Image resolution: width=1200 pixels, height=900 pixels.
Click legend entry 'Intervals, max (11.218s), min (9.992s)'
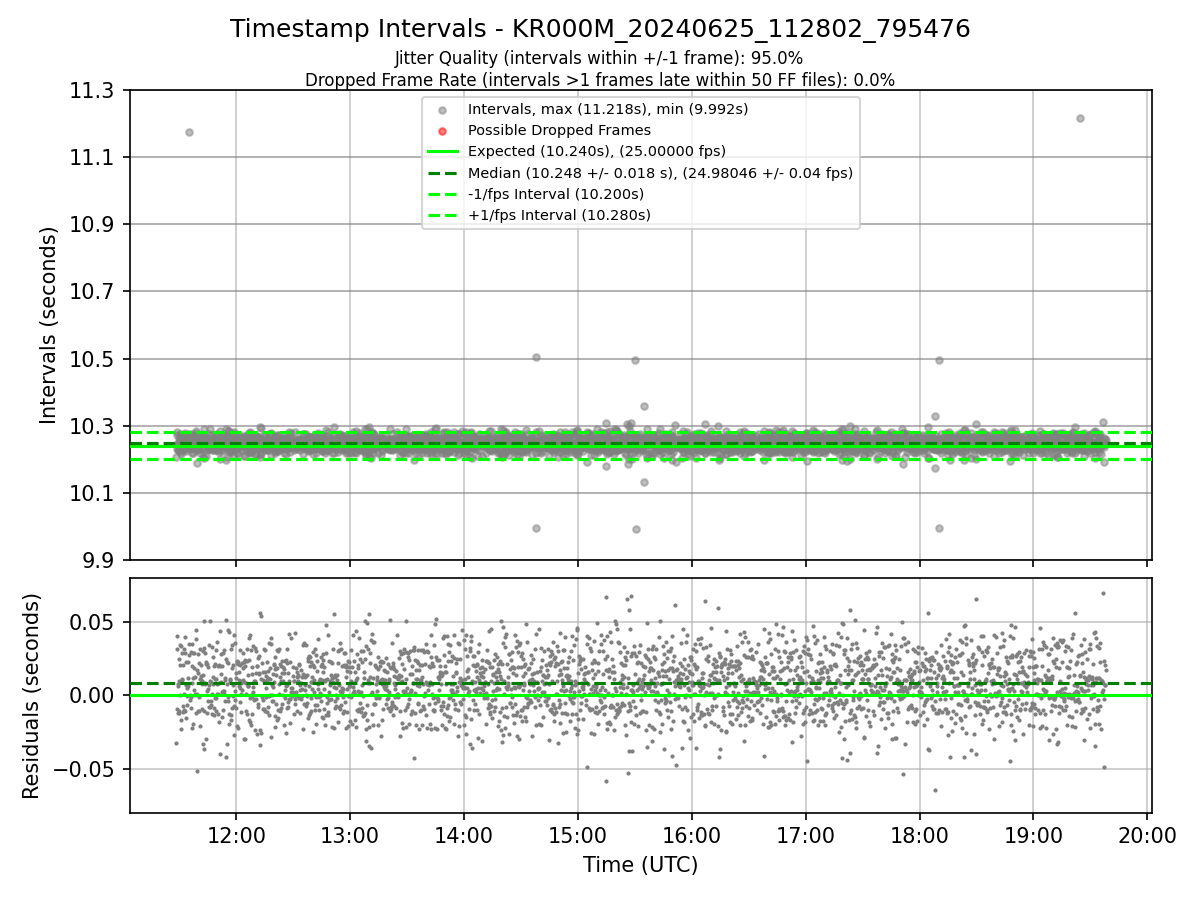(608, 109)
